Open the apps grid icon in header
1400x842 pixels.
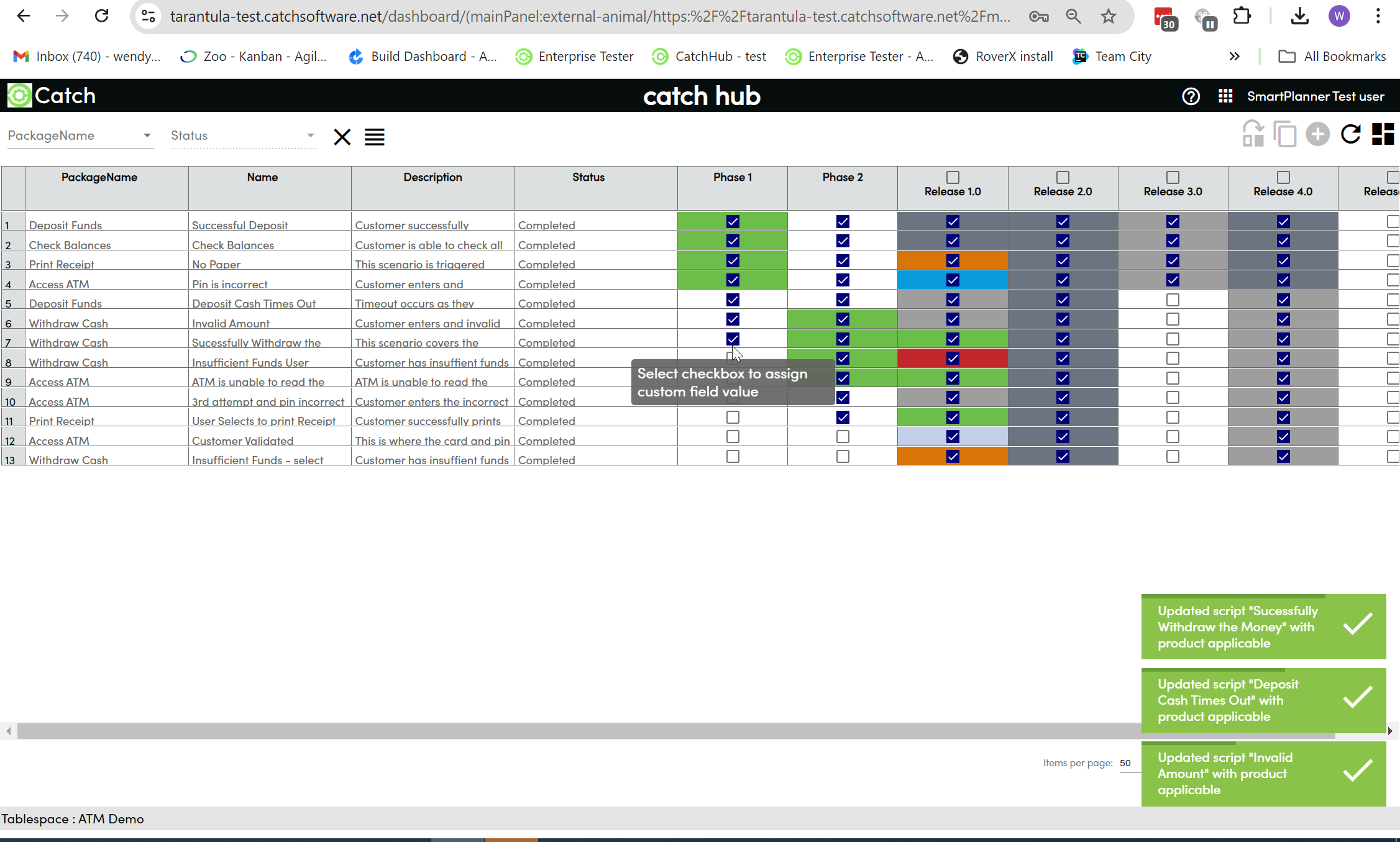(1225, 96)
